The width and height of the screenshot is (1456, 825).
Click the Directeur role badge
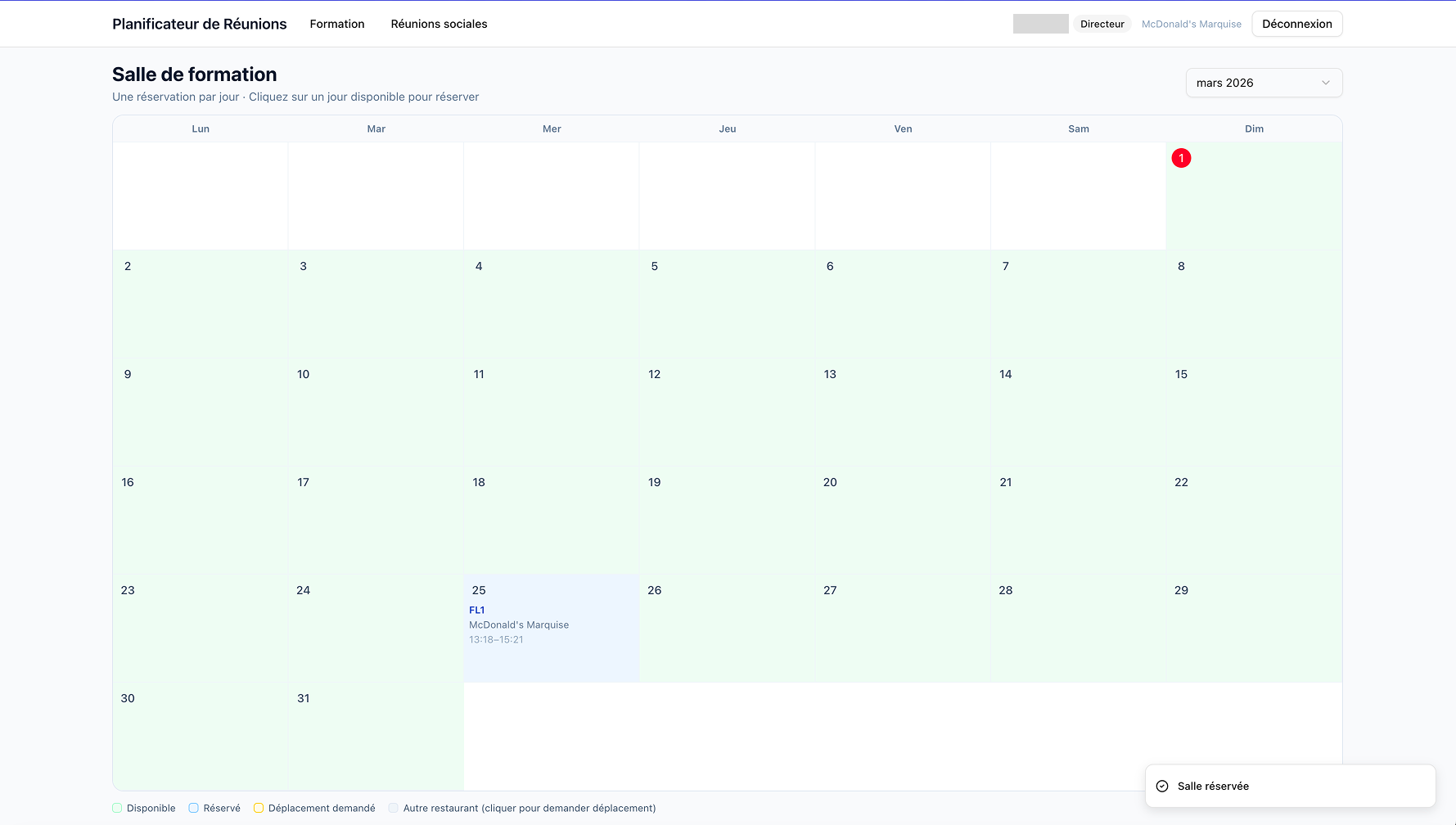(1102, 24)
